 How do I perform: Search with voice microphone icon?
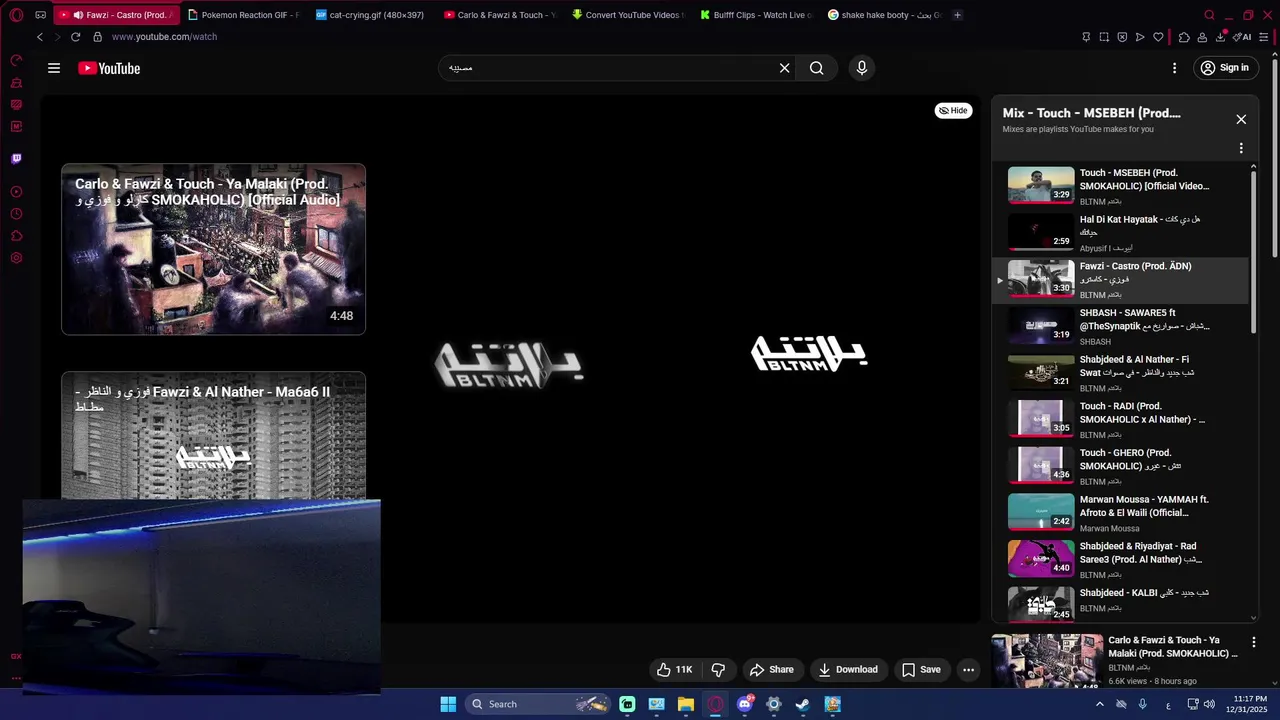(862, 68)
